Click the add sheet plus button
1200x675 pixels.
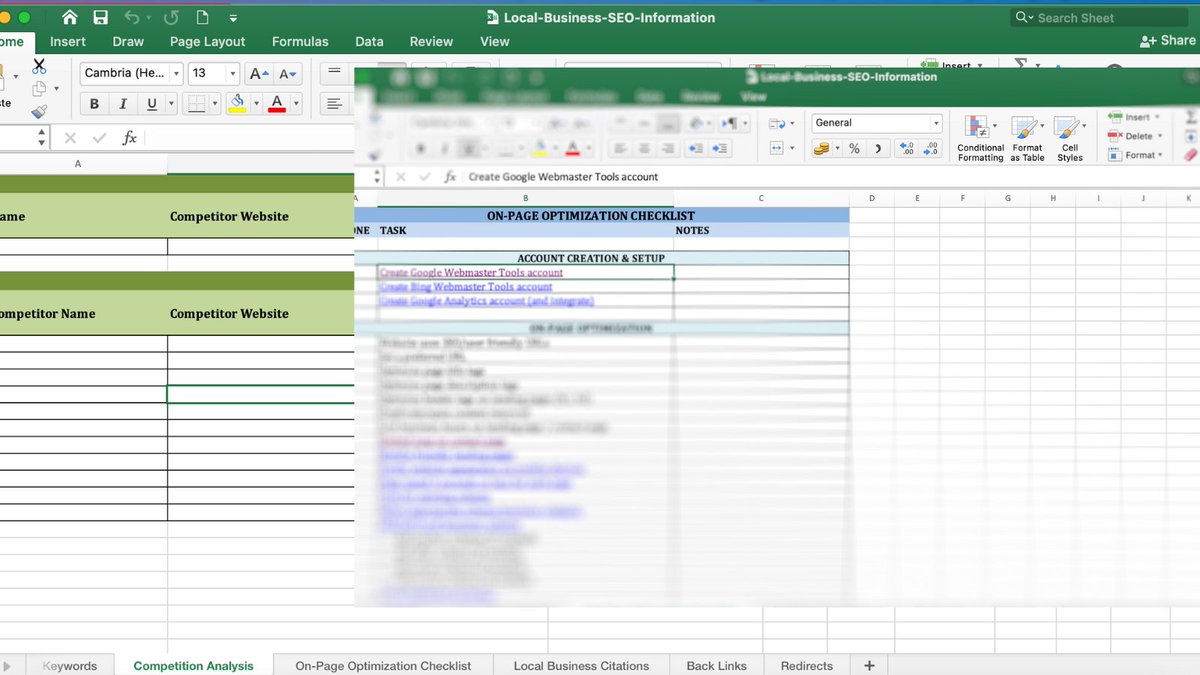869,665
